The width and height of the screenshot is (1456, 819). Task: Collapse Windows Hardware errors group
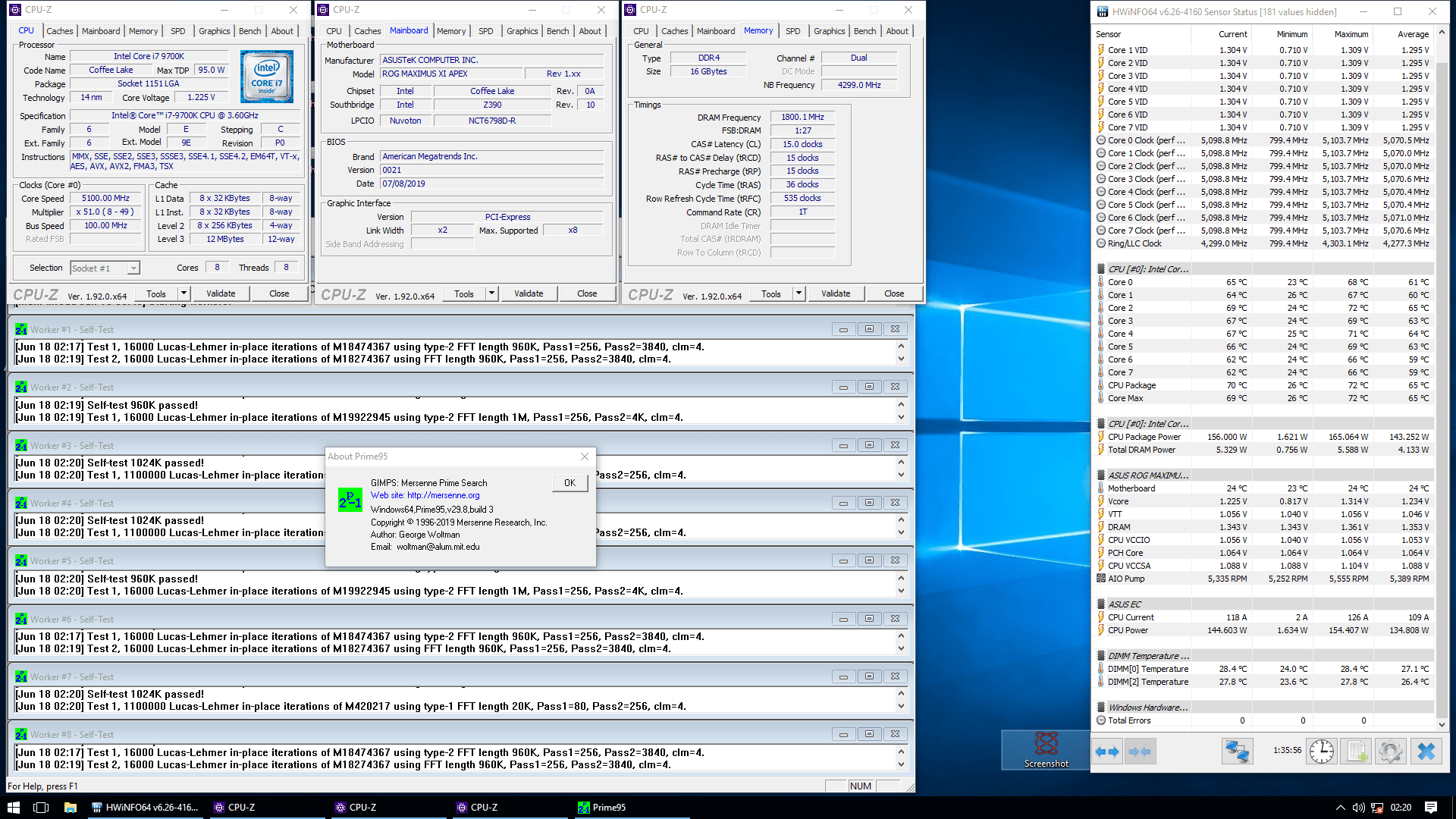[x=1100, y=708]
